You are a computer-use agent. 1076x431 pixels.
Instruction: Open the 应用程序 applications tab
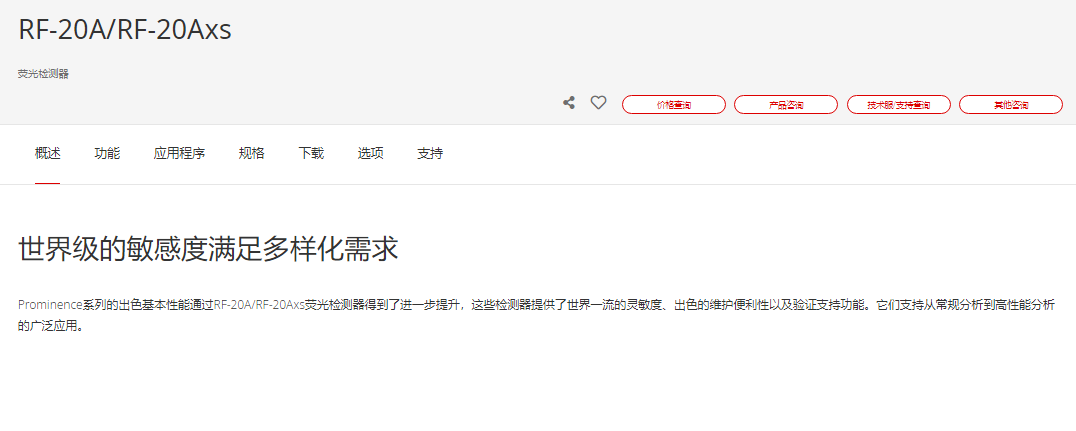[179, 154]
